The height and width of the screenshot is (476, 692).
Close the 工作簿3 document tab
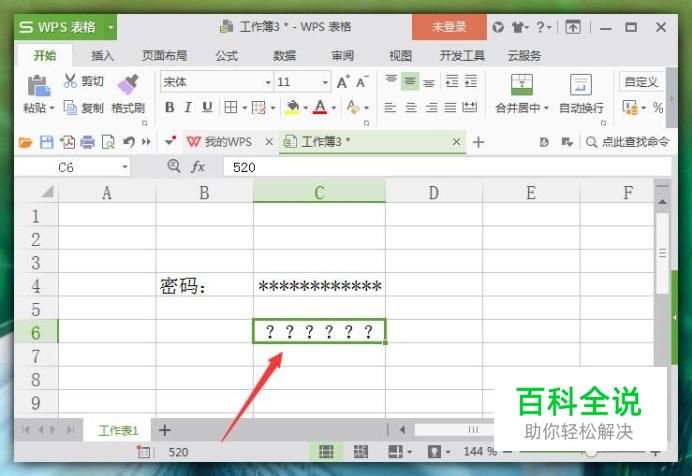[456, 142]
